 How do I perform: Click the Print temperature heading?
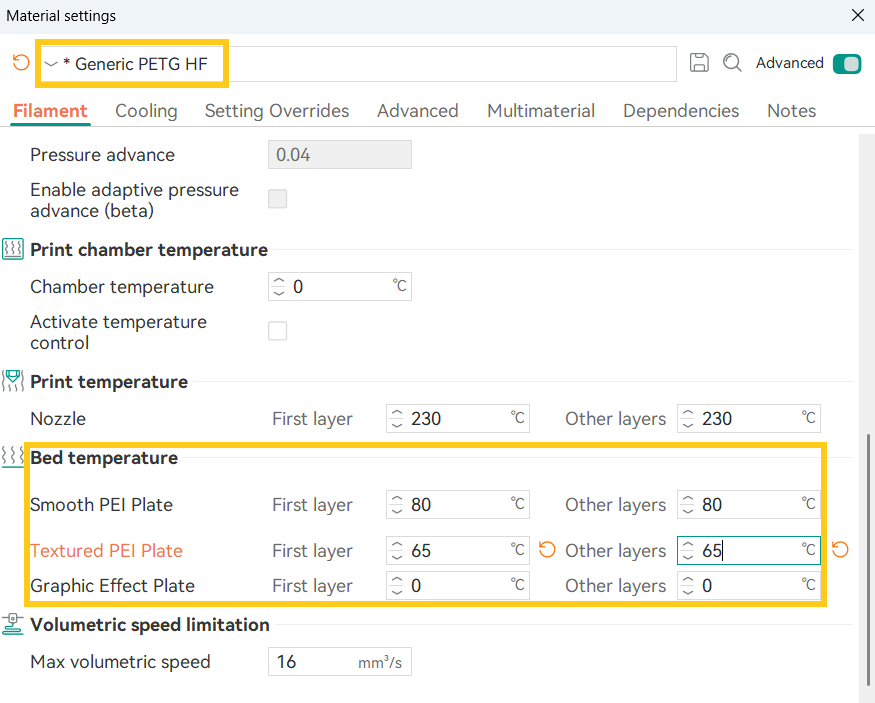(109, 382)
